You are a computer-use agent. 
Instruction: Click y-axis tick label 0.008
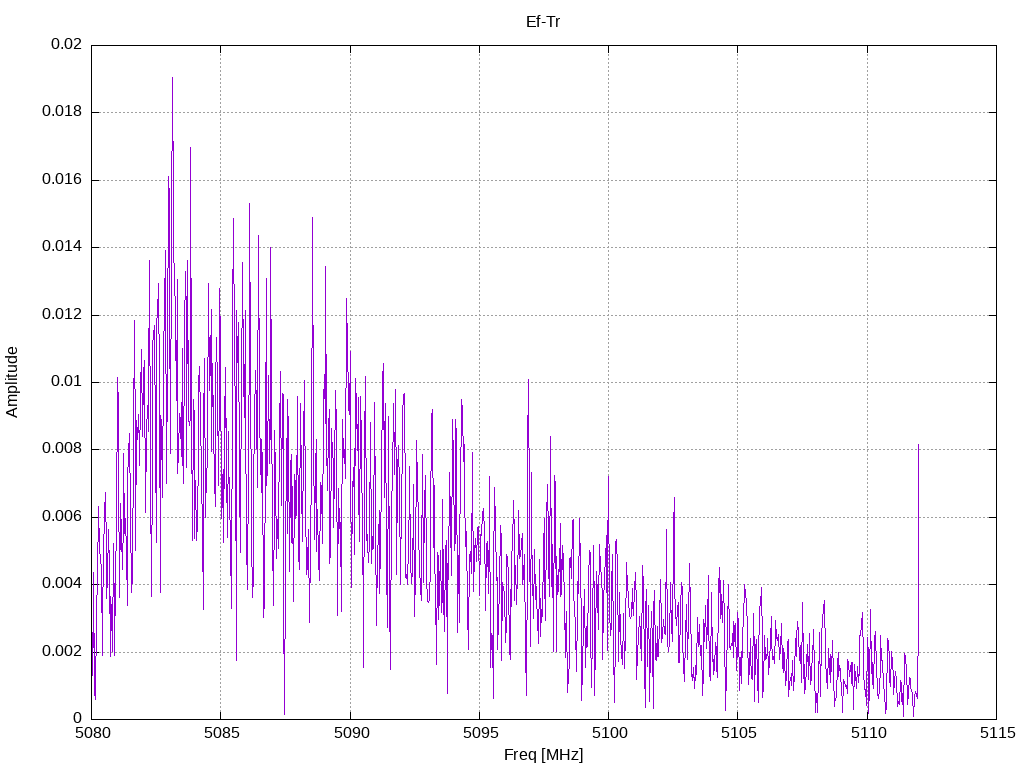[62, 448]
